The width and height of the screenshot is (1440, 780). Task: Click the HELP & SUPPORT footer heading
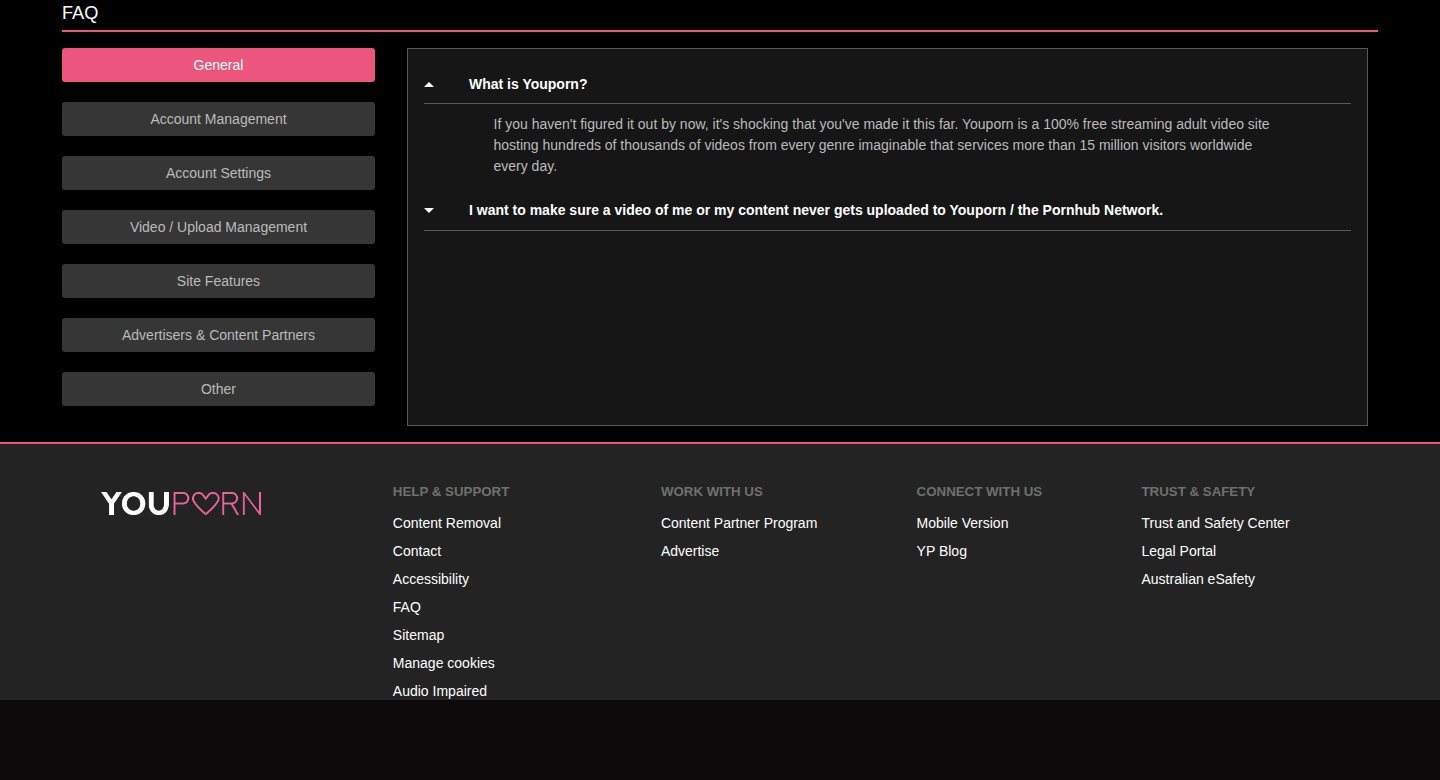point(451,491)
